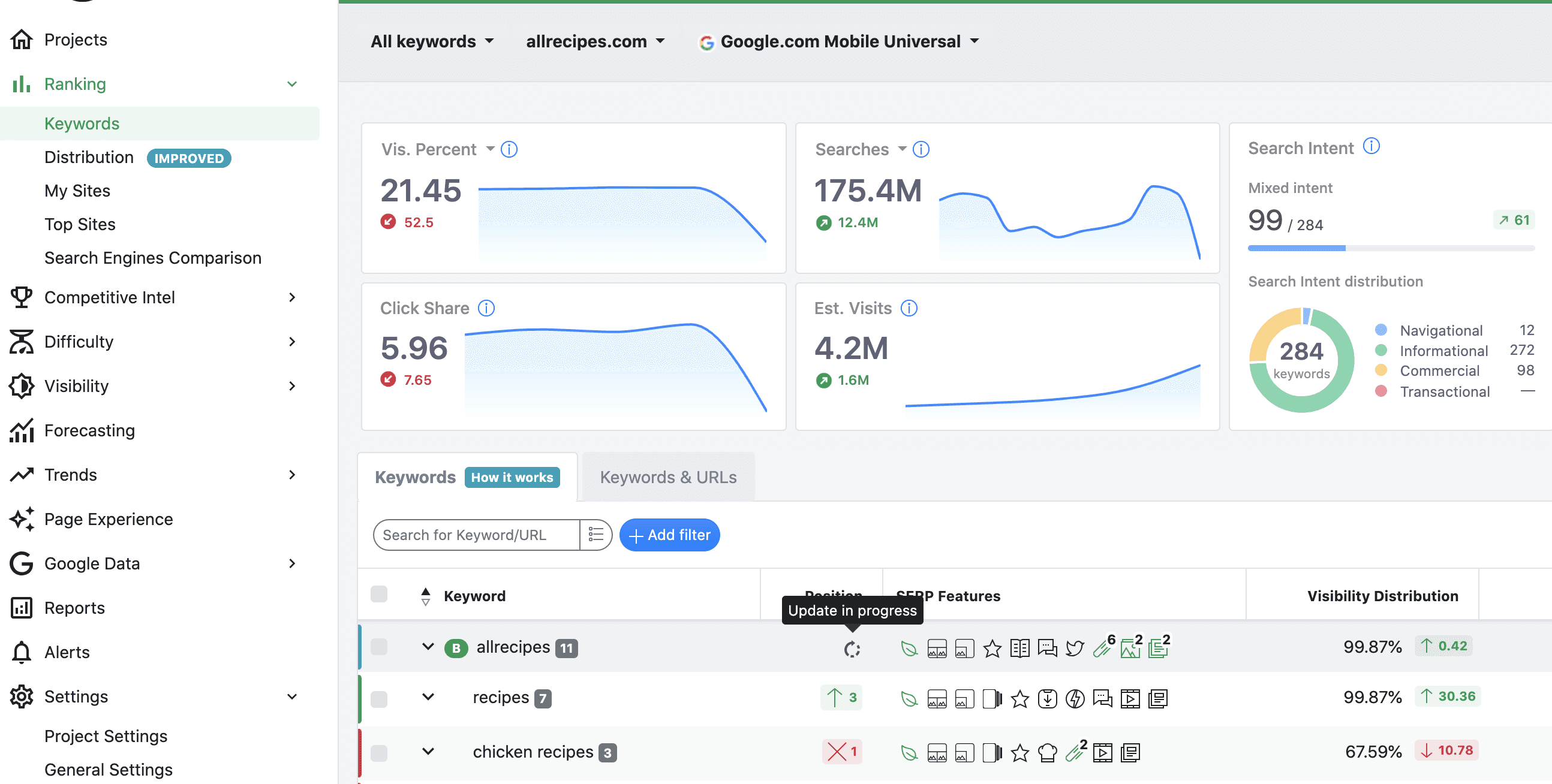Image resolution: width=1552 pixels, height=784 pixels.
Task: Click the Ranking bar chart icon
Action: point(22,85)
